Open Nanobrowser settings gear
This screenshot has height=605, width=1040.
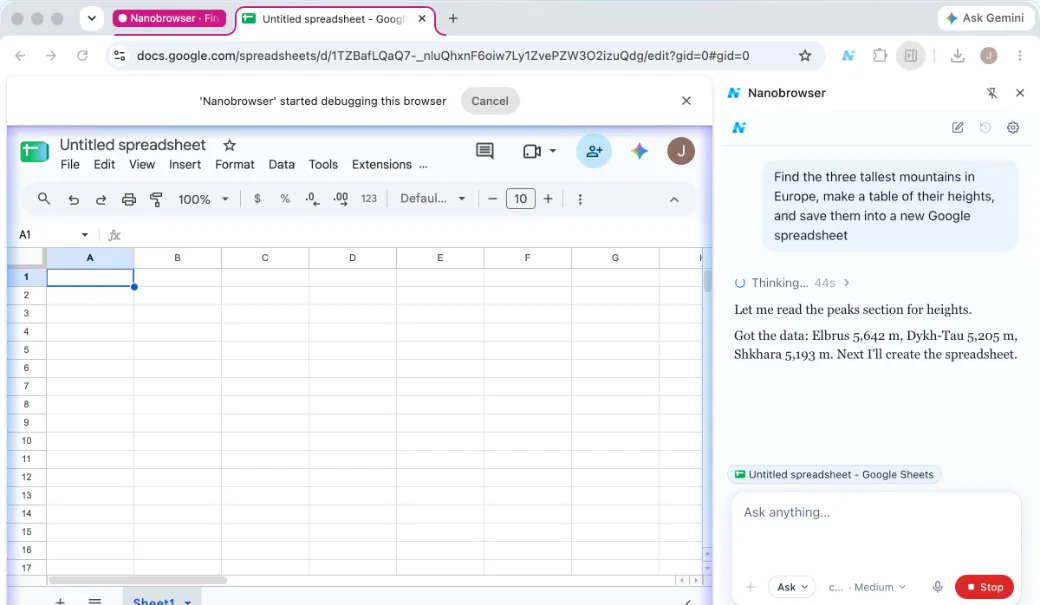point(1013,127)
